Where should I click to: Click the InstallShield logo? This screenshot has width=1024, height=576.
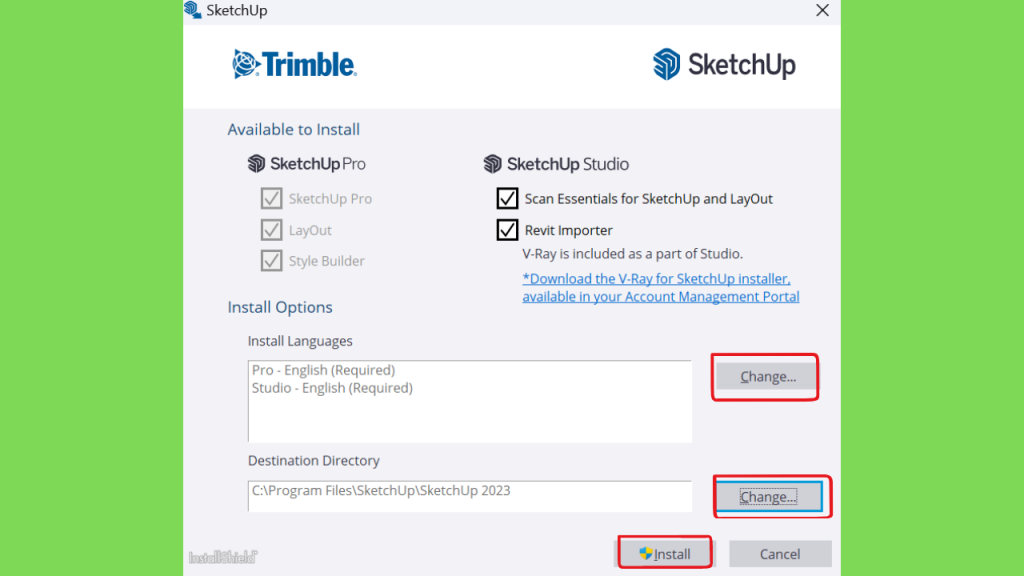click(x=223, y=557)
